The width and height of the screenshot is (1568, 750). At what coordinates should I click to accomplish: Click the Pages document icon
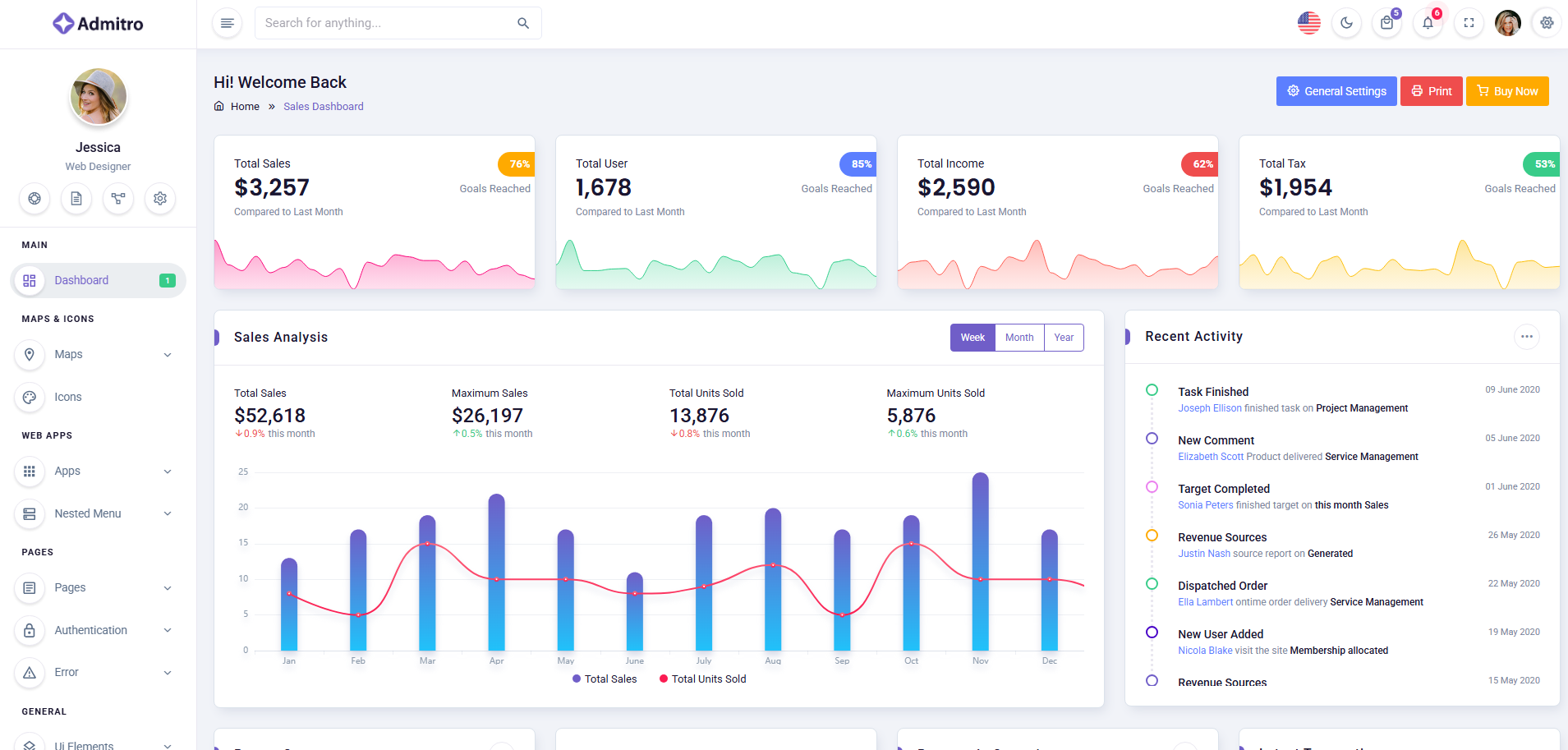30,588
